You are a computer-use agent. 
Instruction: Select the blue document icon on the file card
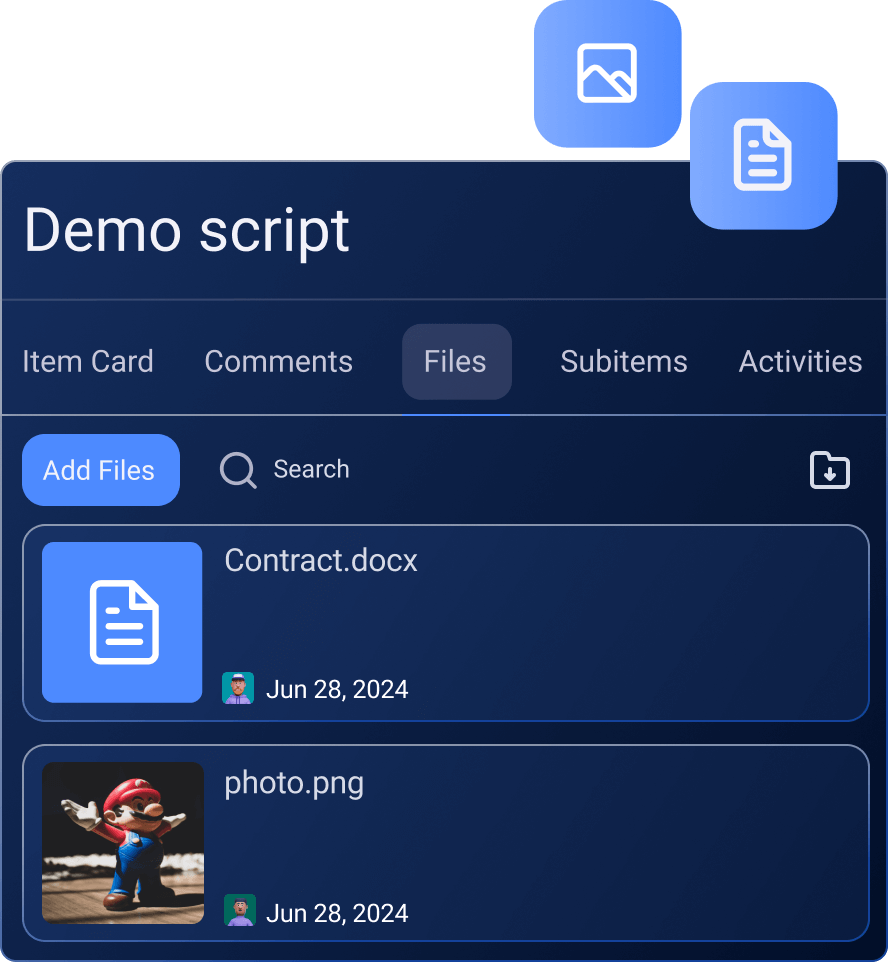click(122, 622)
